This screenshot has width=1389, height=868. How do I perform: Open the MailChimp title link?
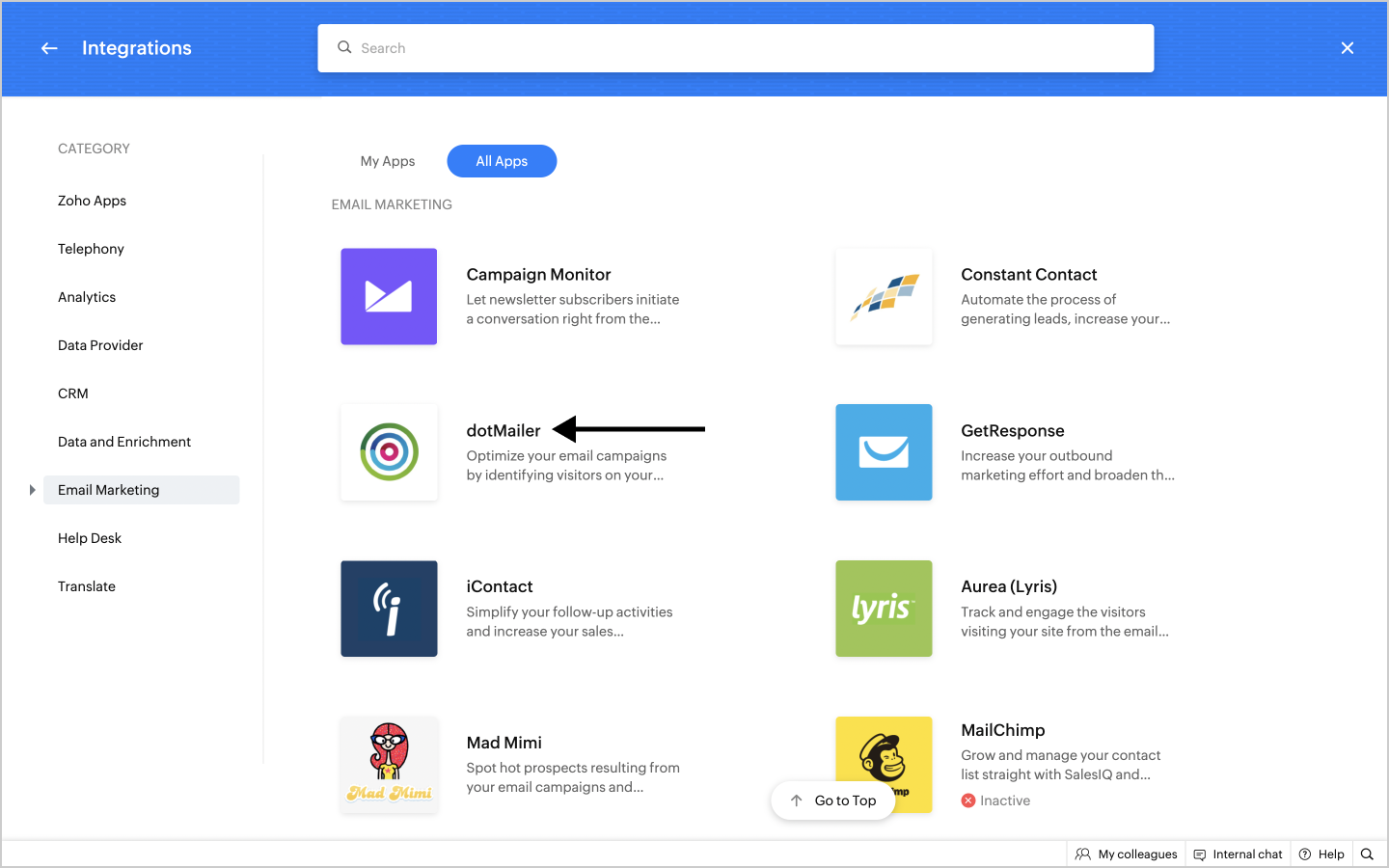(x=1003, y=730)
